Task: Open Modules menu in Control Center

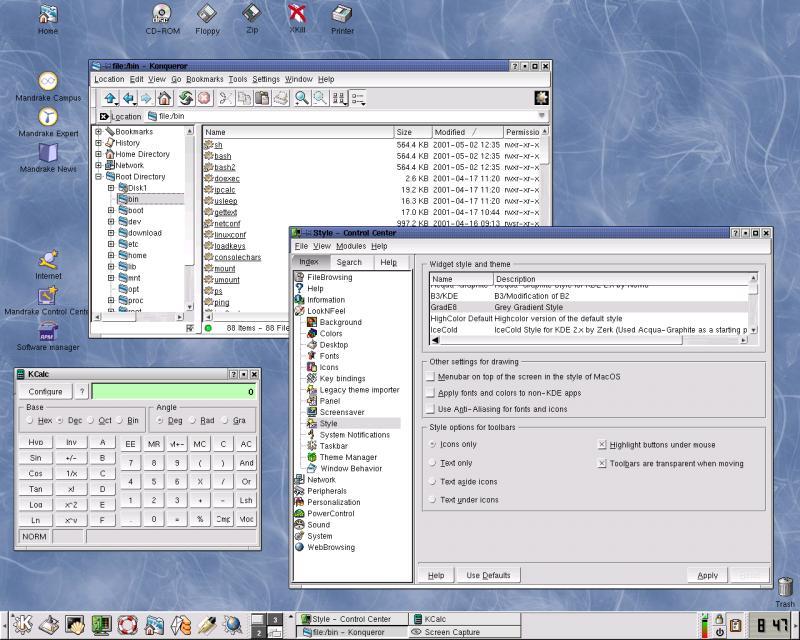Action: pos(351,246)
